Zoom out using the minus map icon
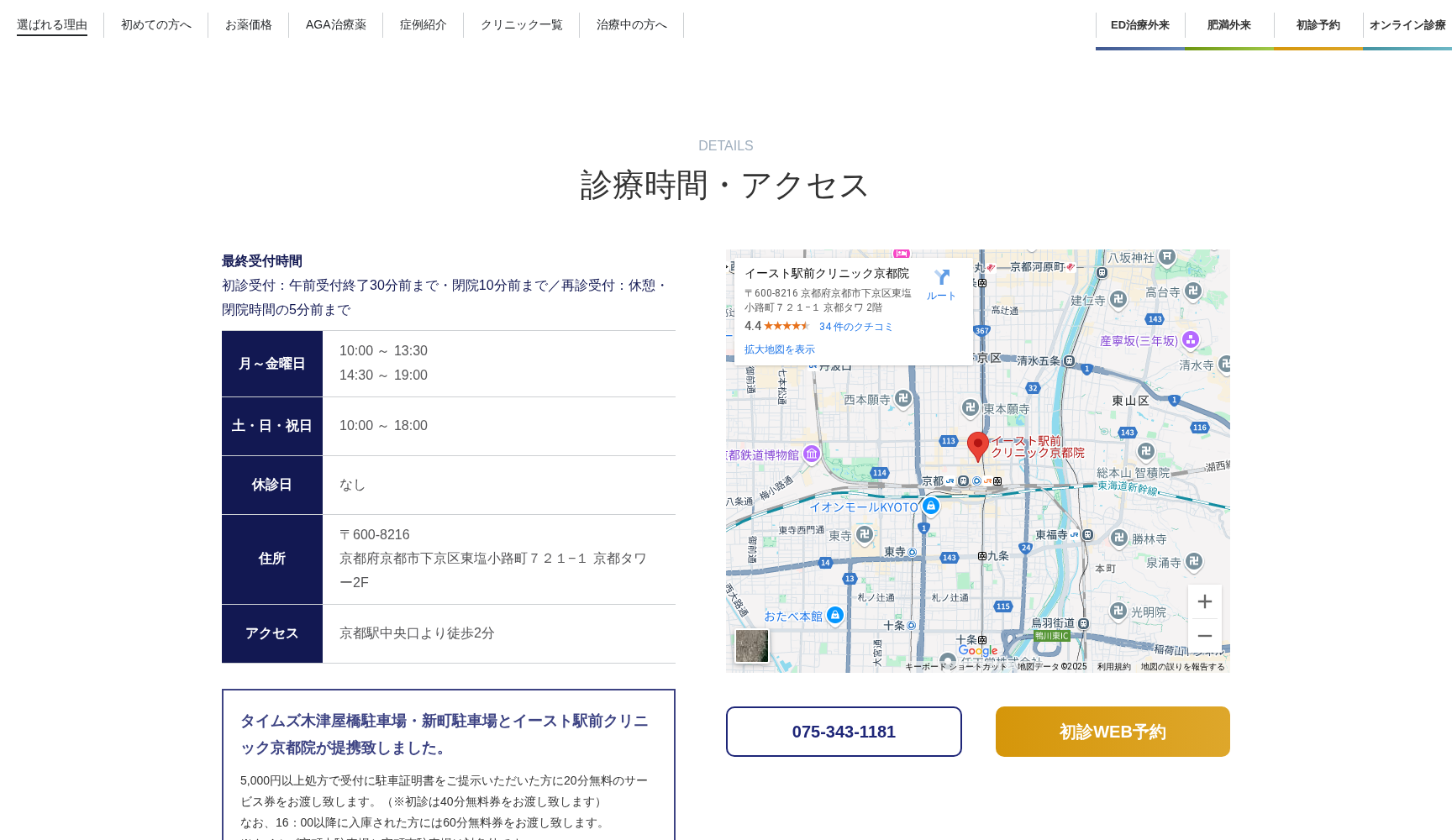This screenshot has width=1452, height=840. tap(1205, 636)
